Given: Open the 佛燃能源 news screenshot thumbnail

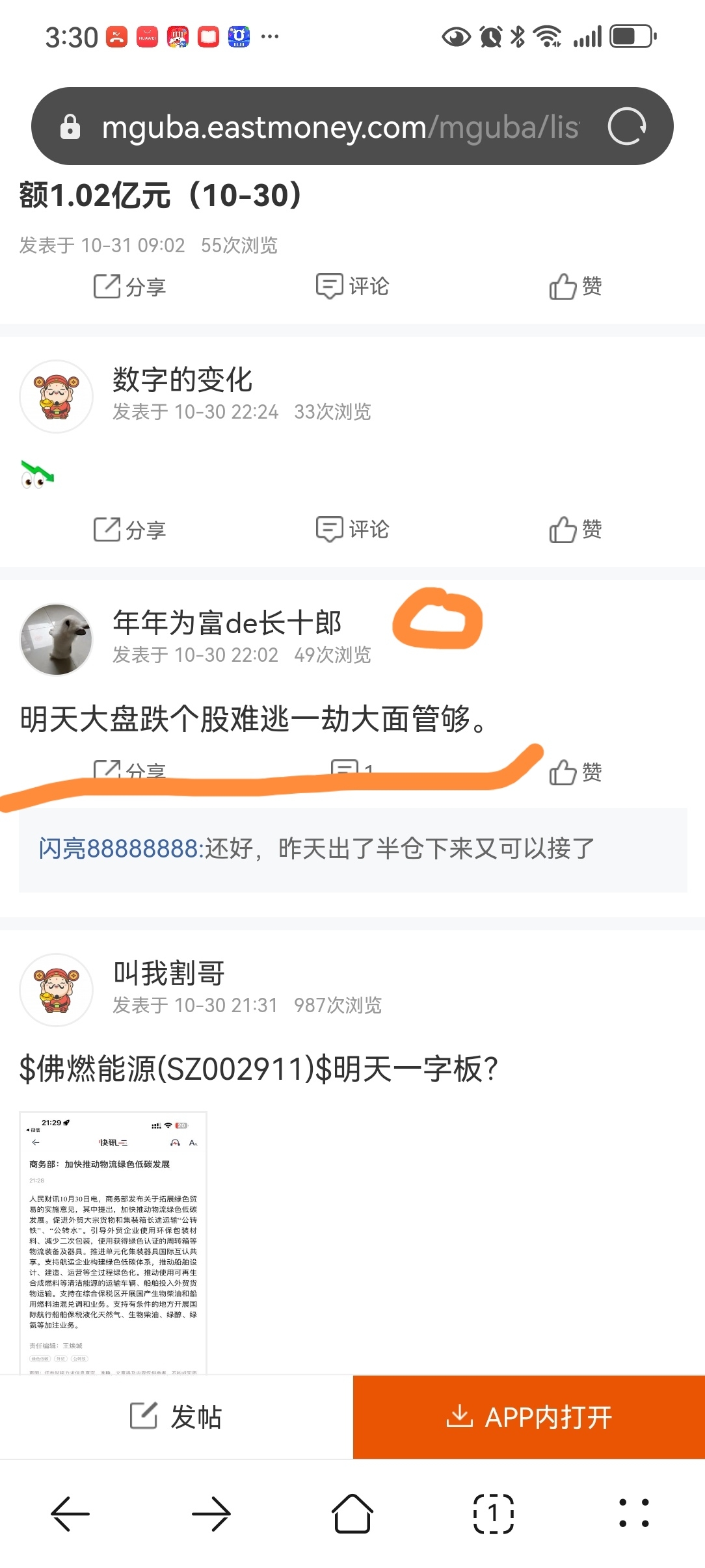Looking at the screenshot, I should [113, 1242].
